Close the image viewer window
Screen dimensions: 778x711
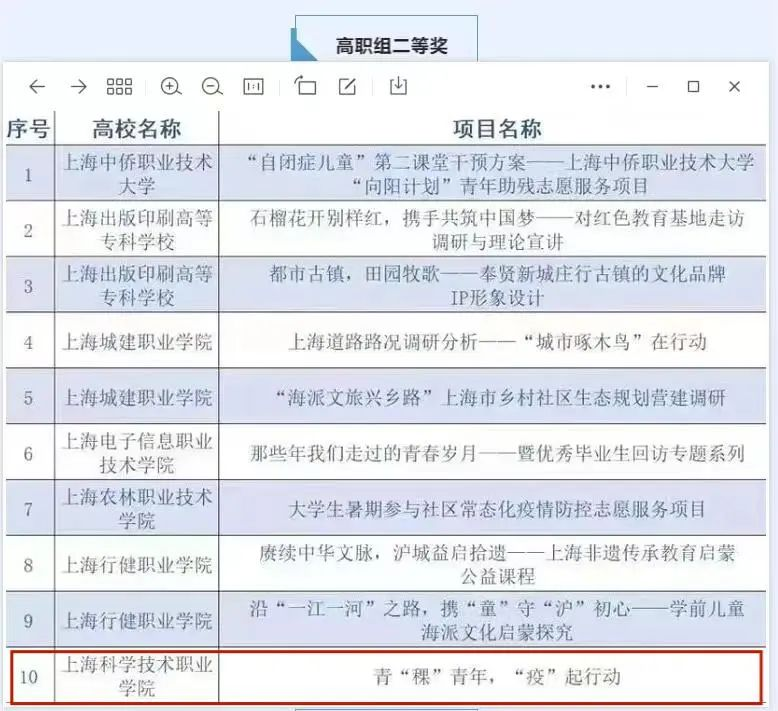tap(734, 87)
